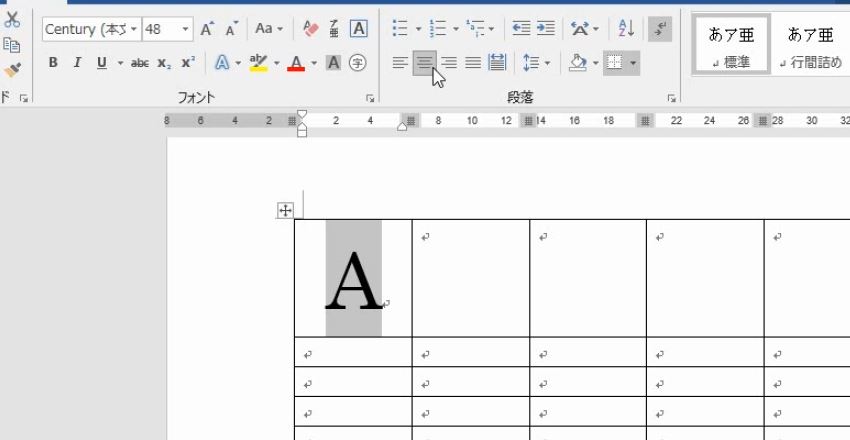Screen dimensions: 850x440
Task: Launch Font dialog box
Action: 370,99
